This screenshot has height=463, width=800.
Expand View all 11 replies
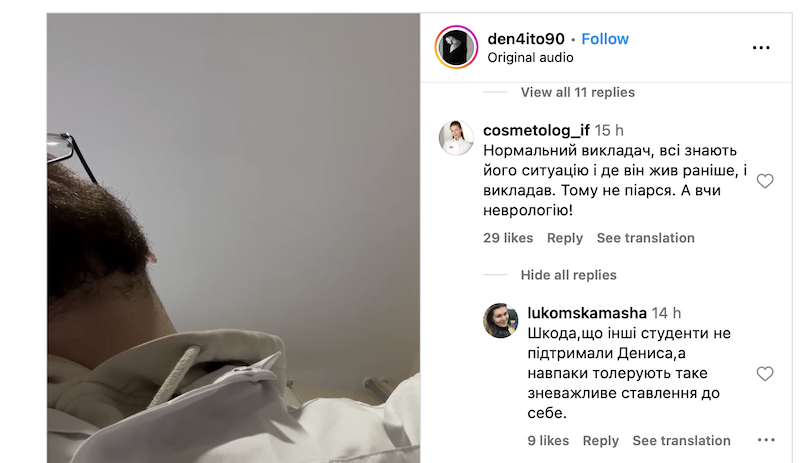(x=578, y=92)
